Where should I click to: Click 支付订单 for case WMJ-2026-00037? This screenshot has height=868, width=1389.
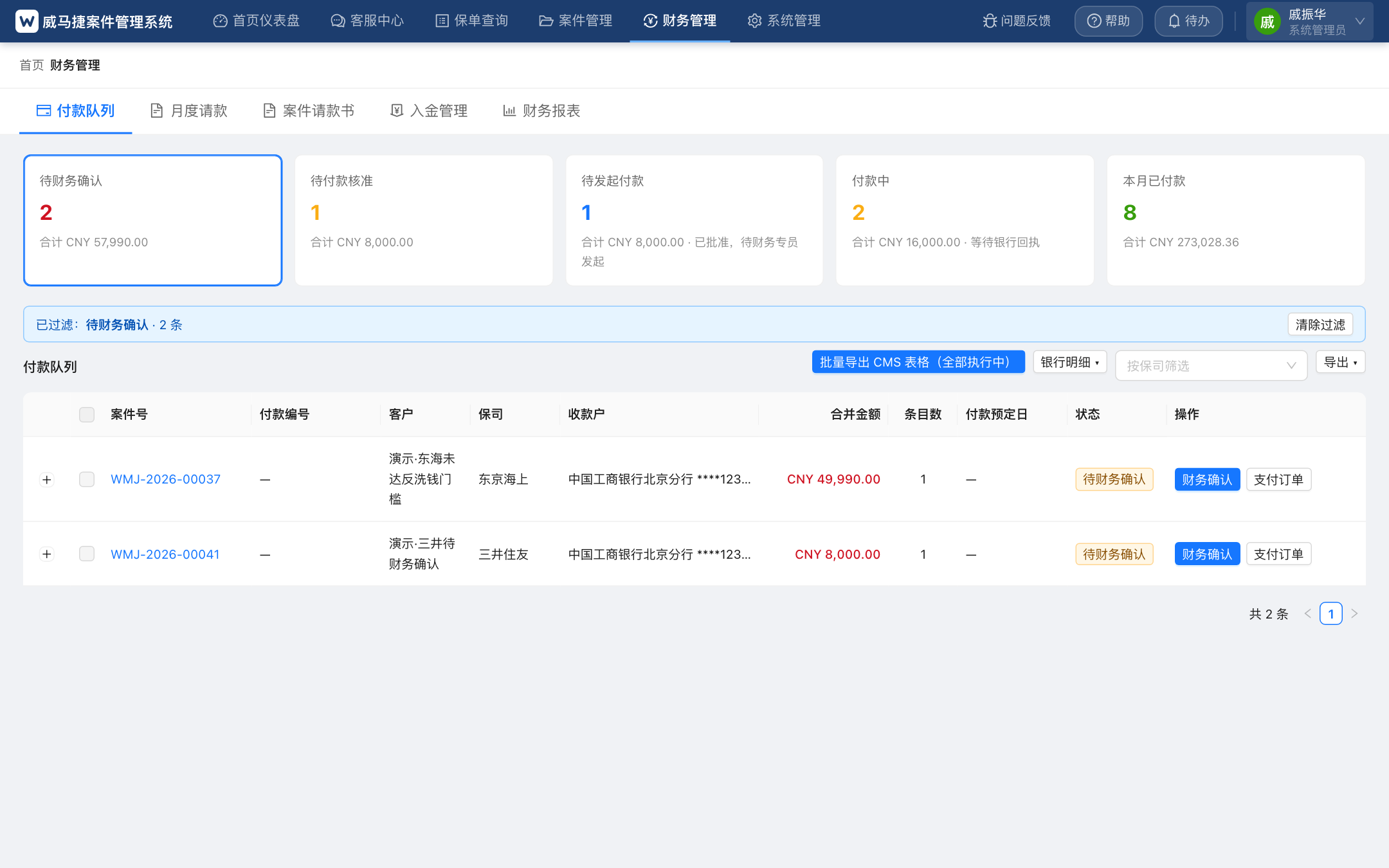point(1278,480)
